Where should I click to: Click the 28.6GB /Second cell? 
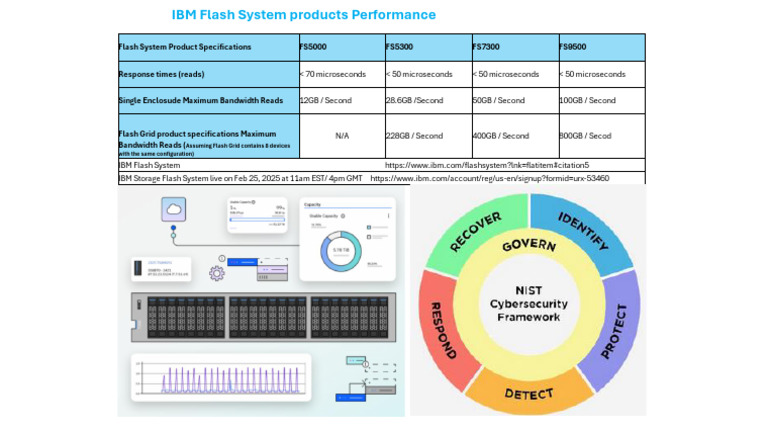429,100
